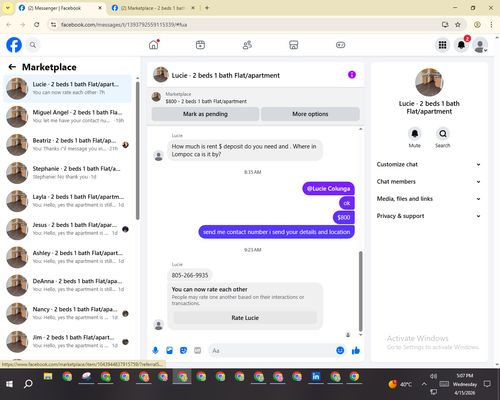Open the Nancy conversation
500x400 pixels.
(67, 313)
